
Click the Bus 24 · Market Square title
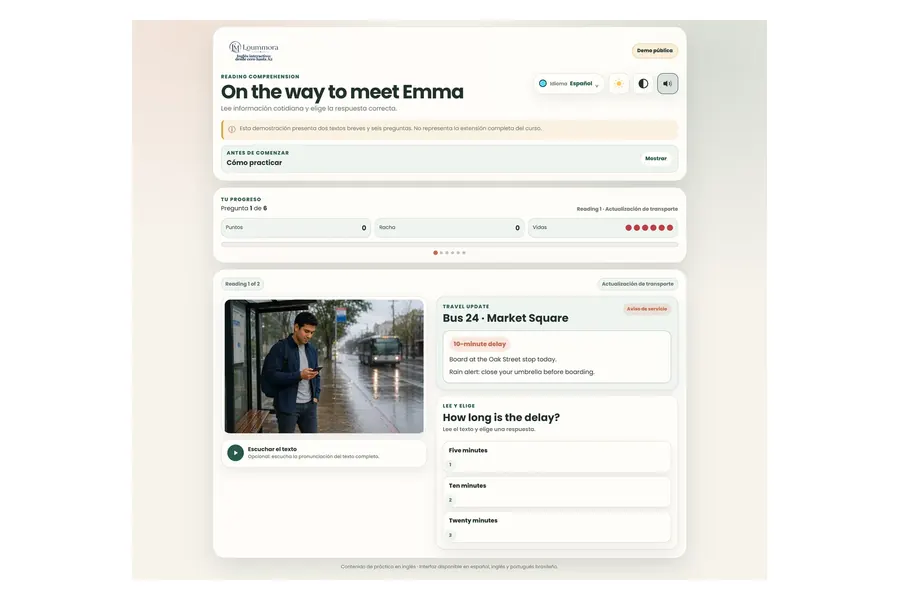pos(505,318)
